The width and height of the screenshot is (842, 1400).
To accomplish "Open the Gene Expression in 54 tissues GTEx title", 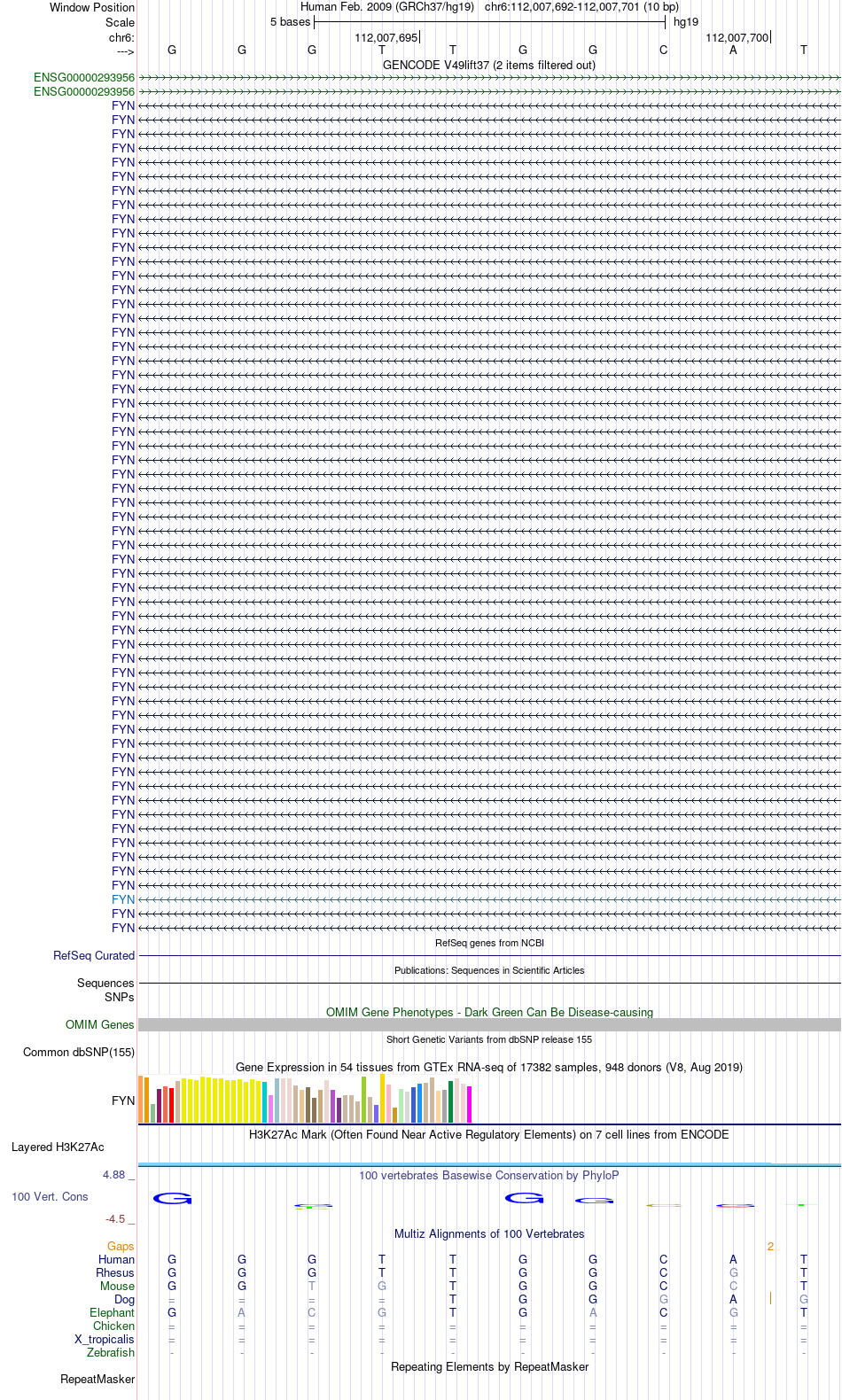I will (x=489, y=1067).
